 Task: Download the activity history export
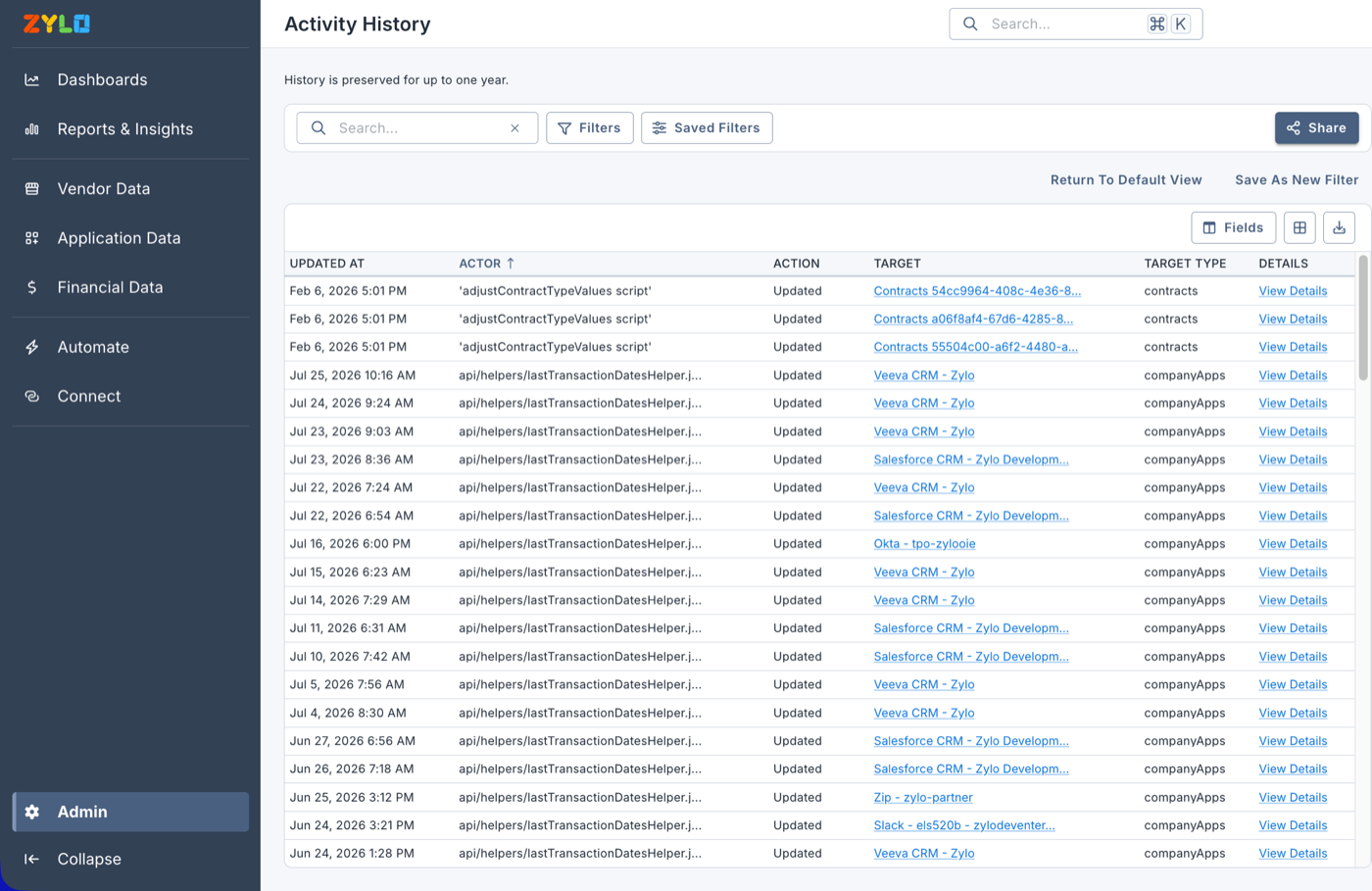1339,227
